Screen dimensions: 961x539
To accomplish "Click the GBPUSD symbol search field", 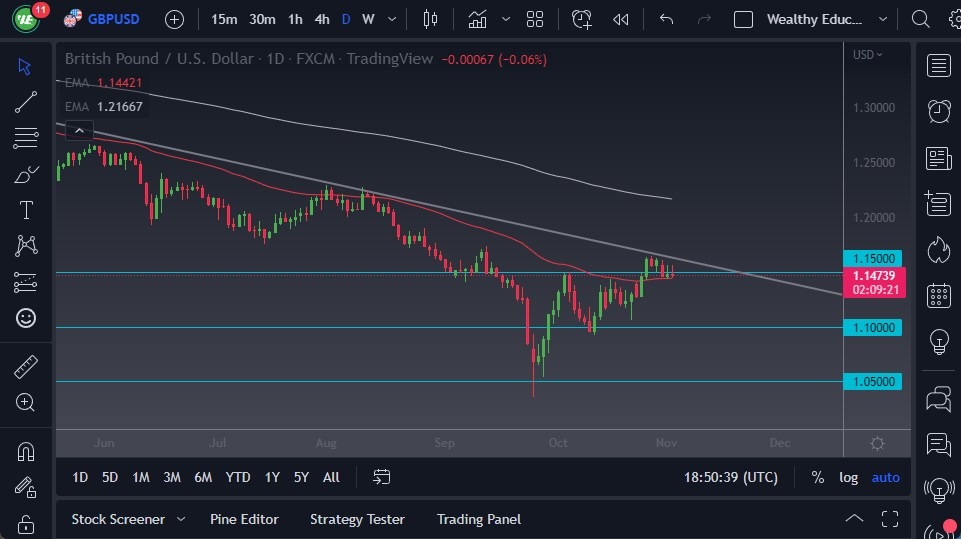I will pyautogui.click(x=113, y=19).
